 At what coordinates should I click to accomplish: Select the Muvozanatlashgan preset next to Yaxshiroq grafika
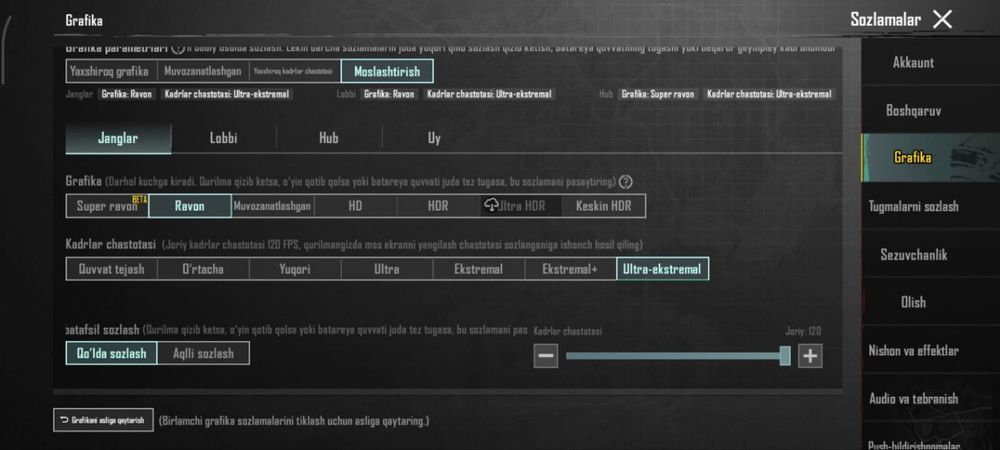[203, 71]
